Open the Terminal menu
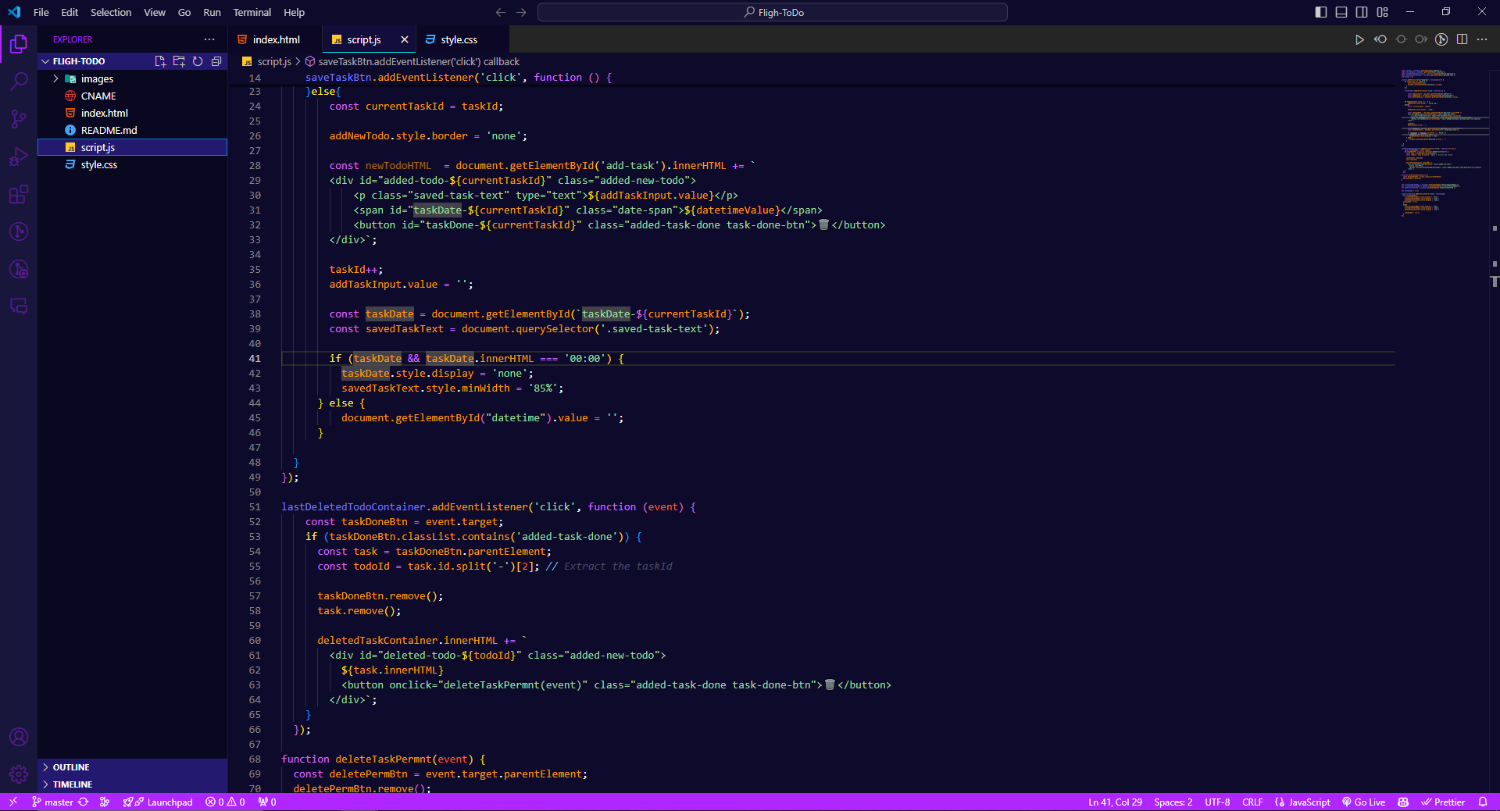 coord(252,12)
